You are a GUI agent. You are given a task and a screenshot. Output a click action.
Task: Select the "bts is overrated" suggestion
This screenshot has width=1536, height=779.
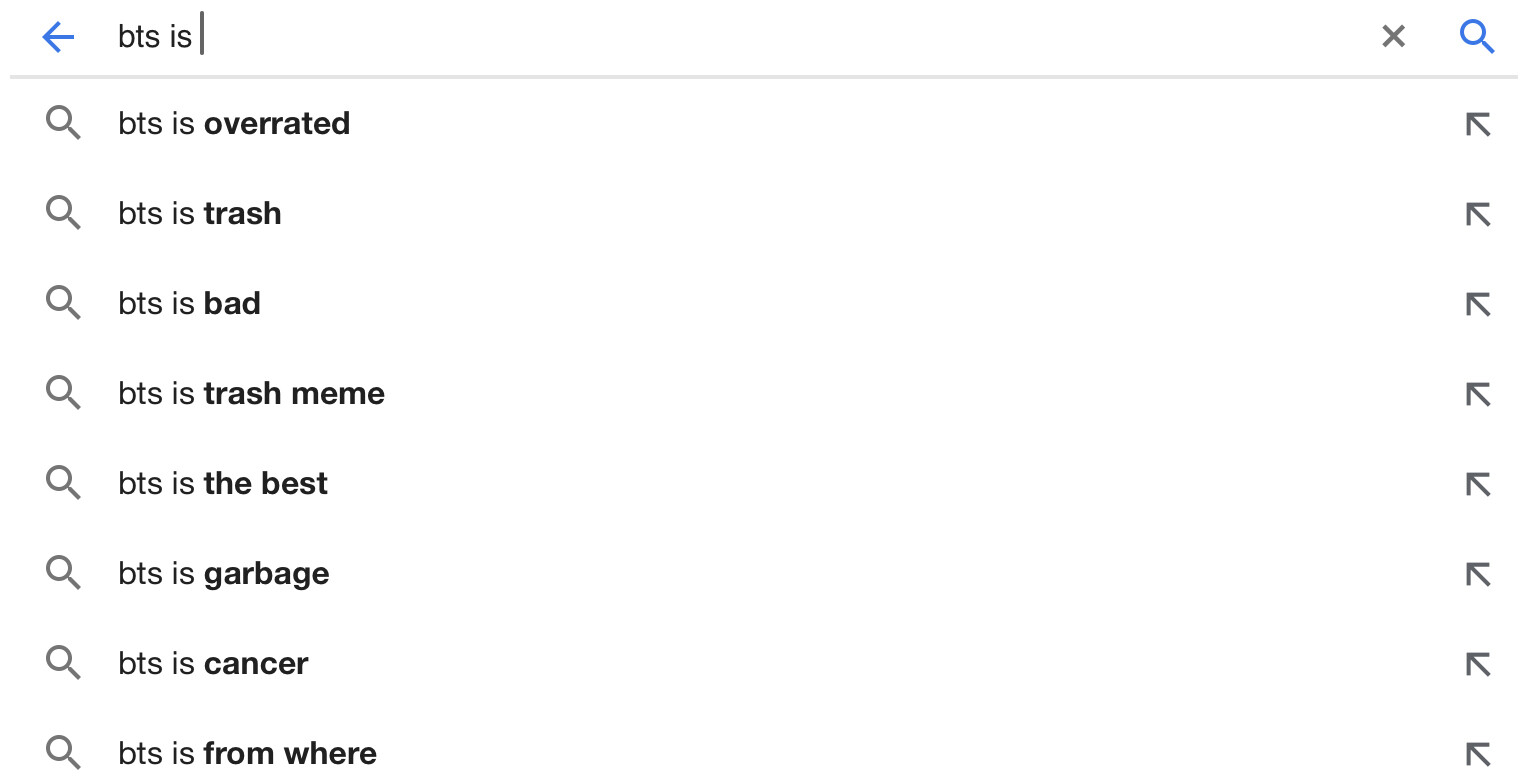[234, 124]
